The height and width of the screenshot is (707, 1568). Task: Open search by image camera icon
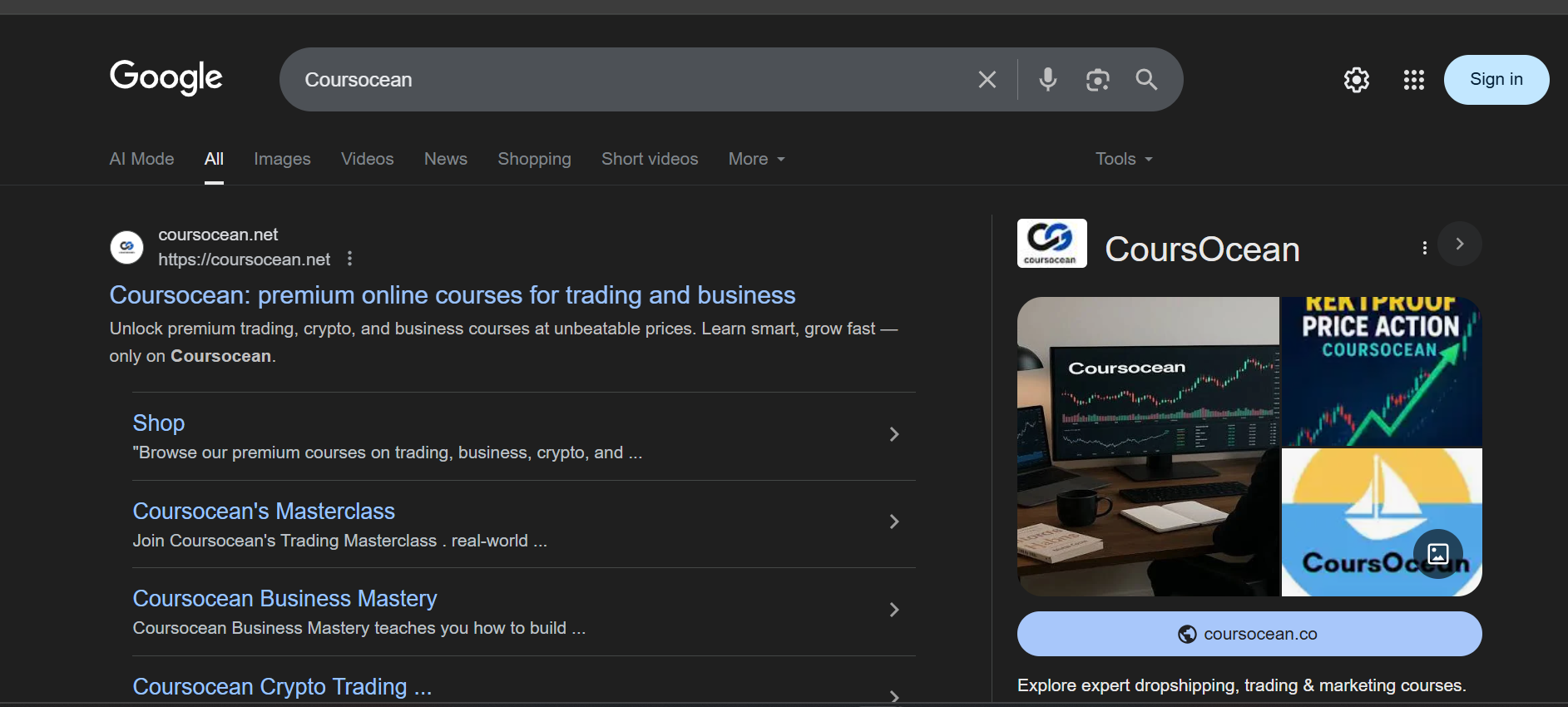click(x=1097, y=80)
